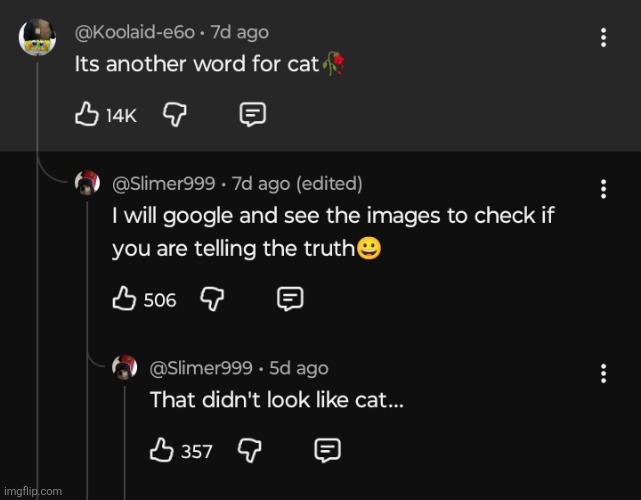641x500 pixels.
Task: Open the @Koolaid-e6o channel link
Action: pyautogui.click(x=135, y=33)
